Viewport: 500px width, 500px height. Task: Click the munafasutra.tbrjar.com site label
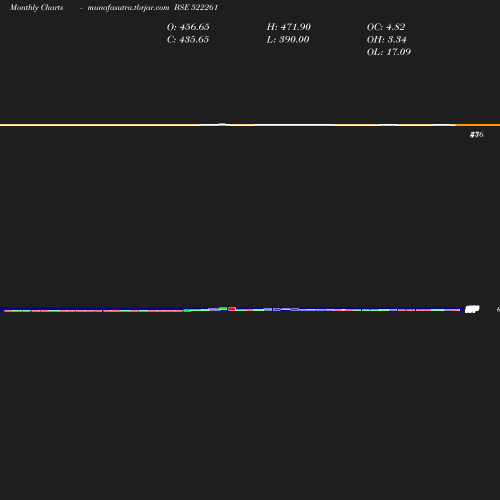[x=128, y=8]
